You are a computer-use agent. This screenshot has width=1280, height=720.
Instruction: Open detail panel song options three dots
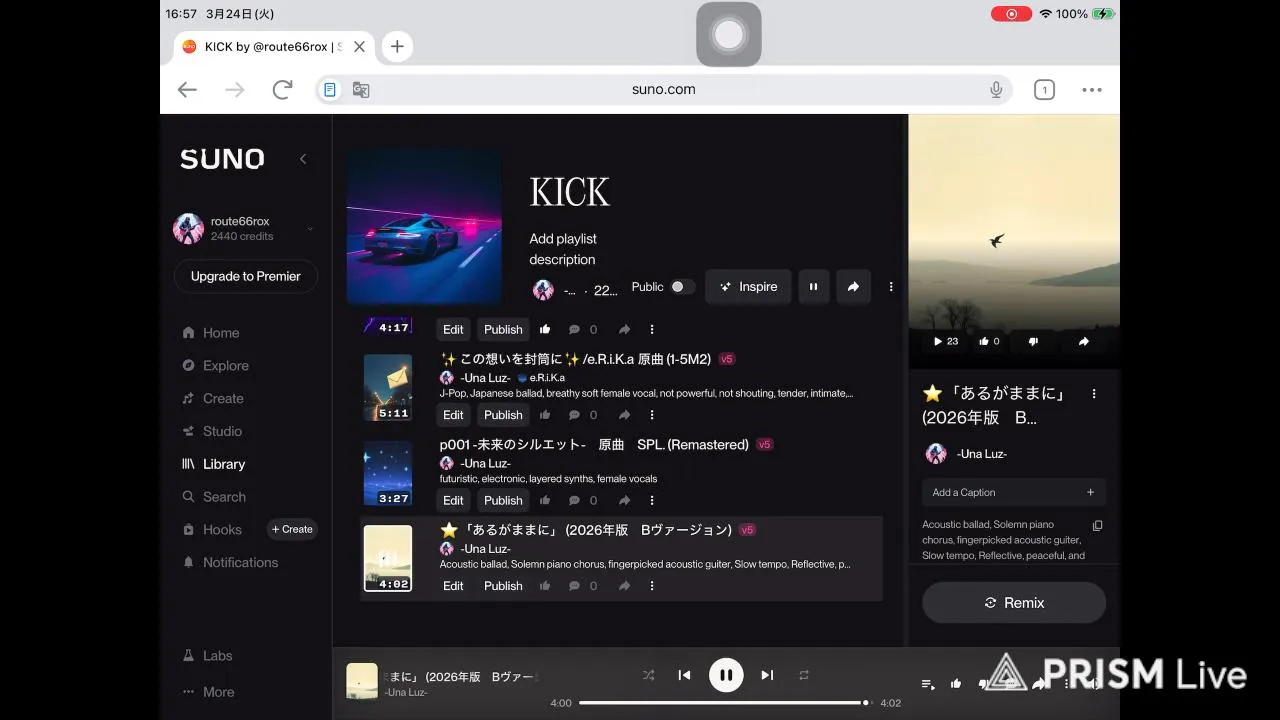click(x=1094, y=394)
